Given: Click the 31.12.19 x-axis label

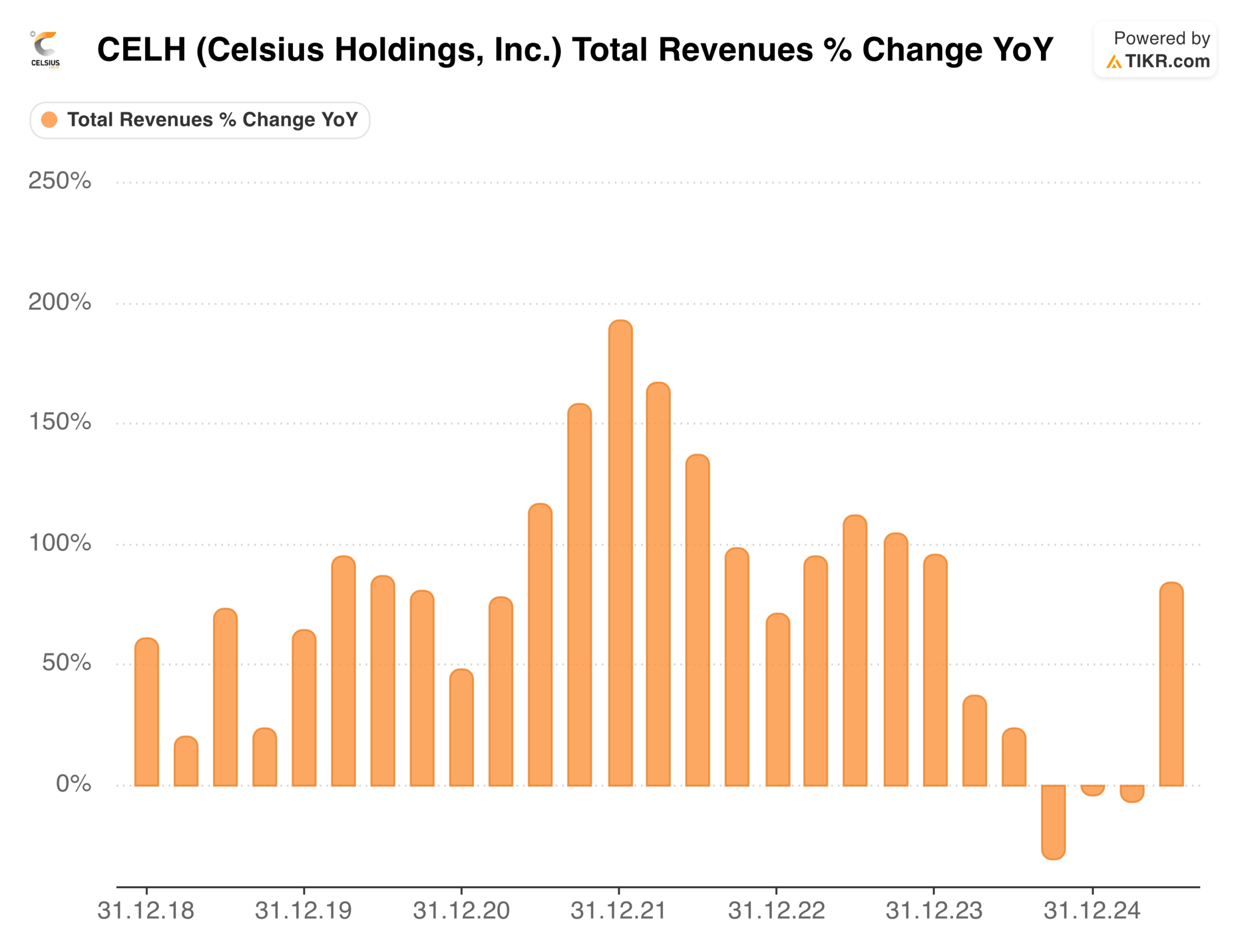Looking at the screenshot, I should (304, 911).
